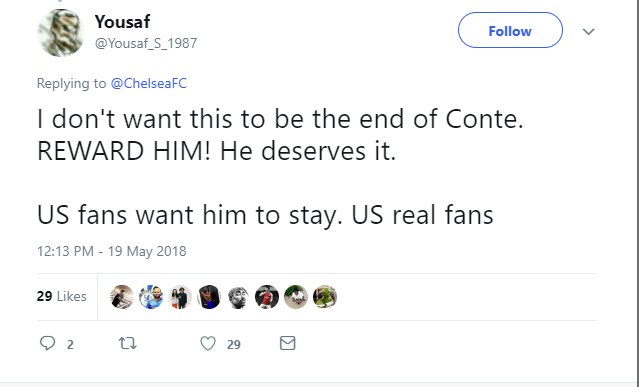This screenshot has height=387, width=639.
Task: Open first liker's avatar thumbnail
Action: click(x=122, y=297)
